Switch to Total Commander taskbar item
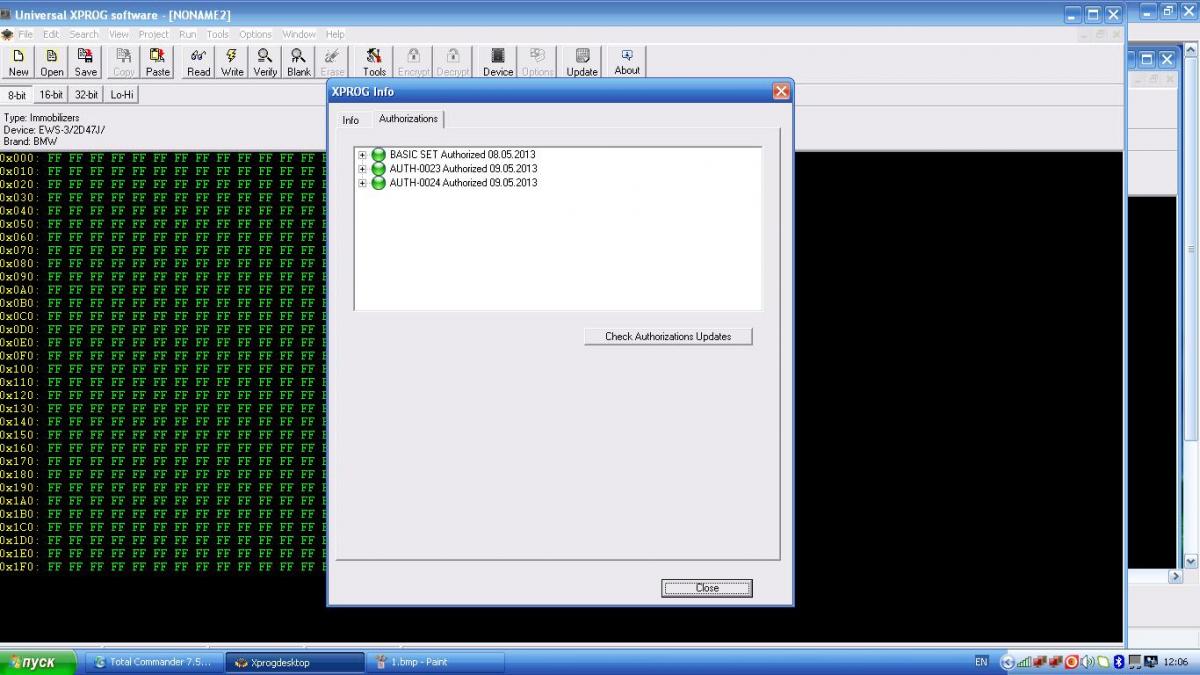 pyautogui.click(x=152, y=662)
